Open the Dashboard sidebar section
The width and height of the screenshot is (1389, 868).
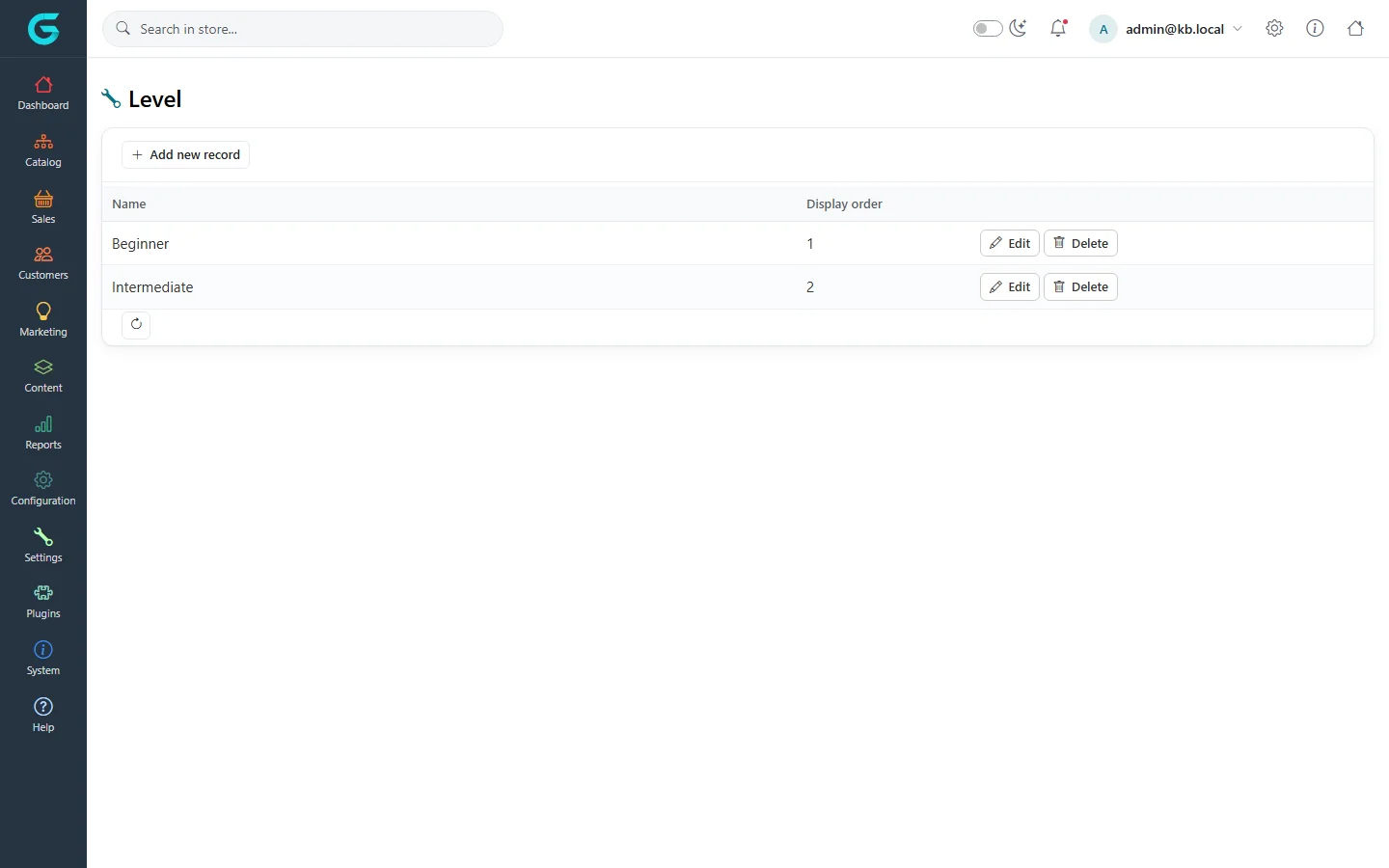(43, 94)
